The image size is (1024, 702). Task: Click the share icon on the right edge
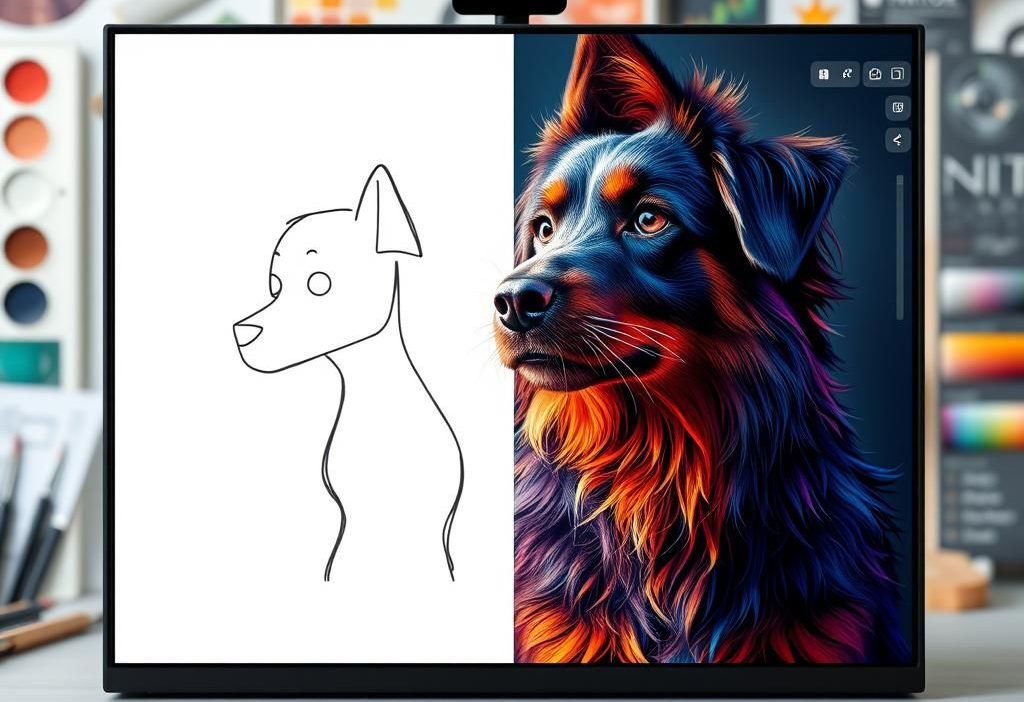tap(898, 140)
